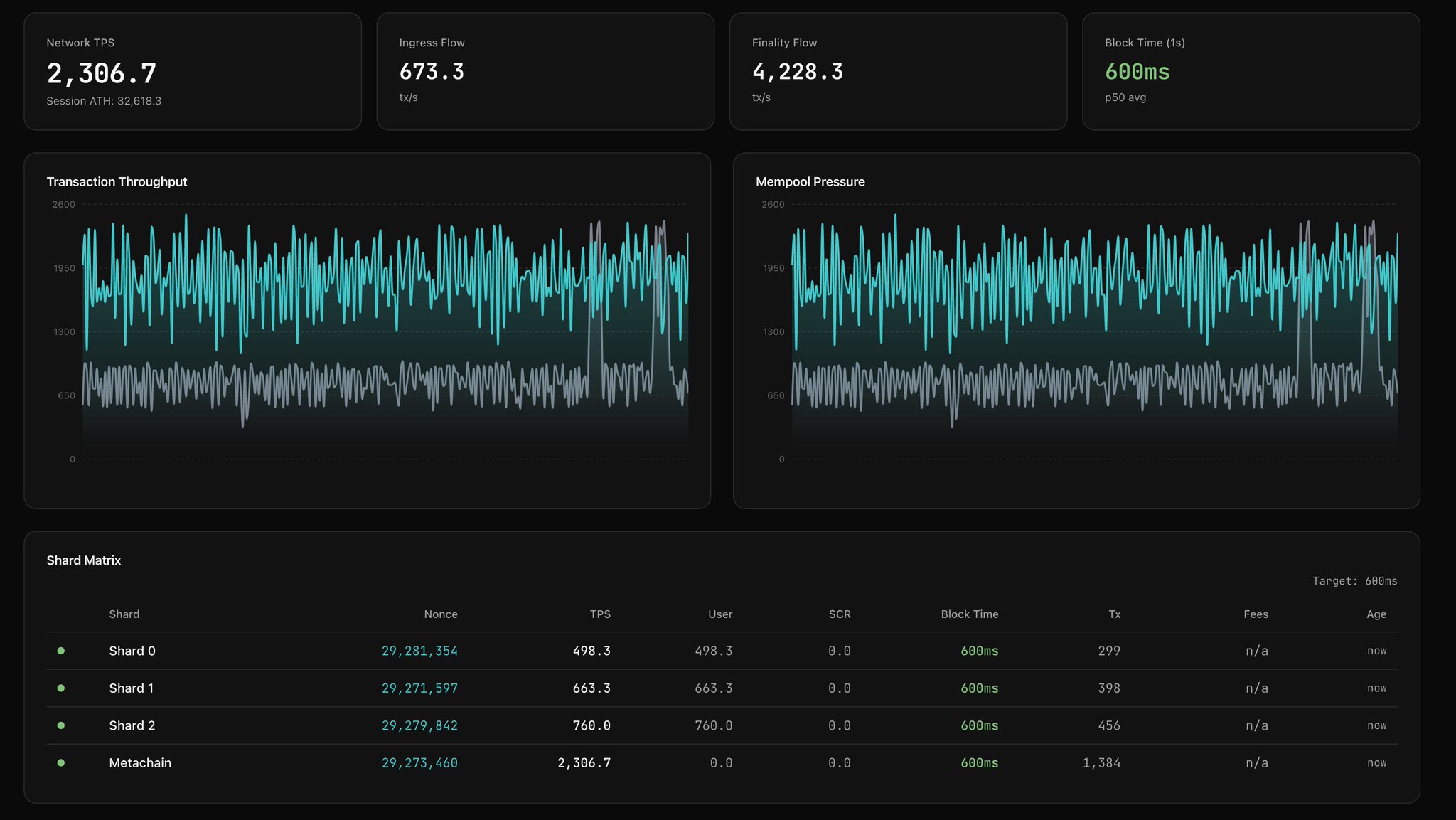Open the Shard 0 nonce 29,281,354
This screenshot has width=1456, height=820.
pyautogui.click(x=419, y=651)
